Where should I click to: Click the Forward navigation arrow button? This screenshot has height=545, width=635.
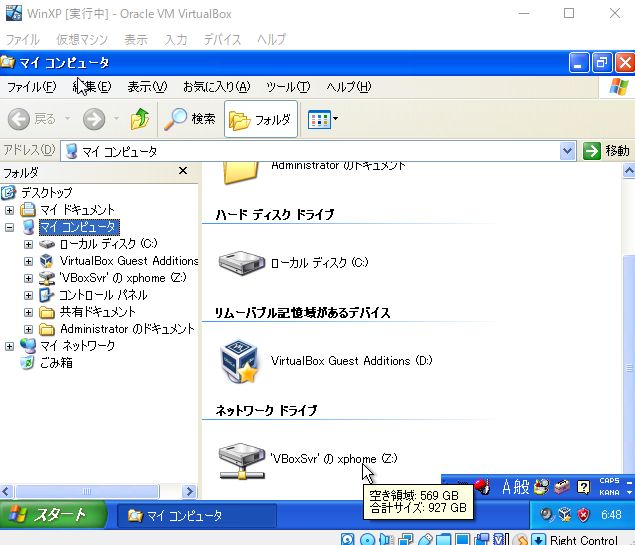tap(94, 119)
